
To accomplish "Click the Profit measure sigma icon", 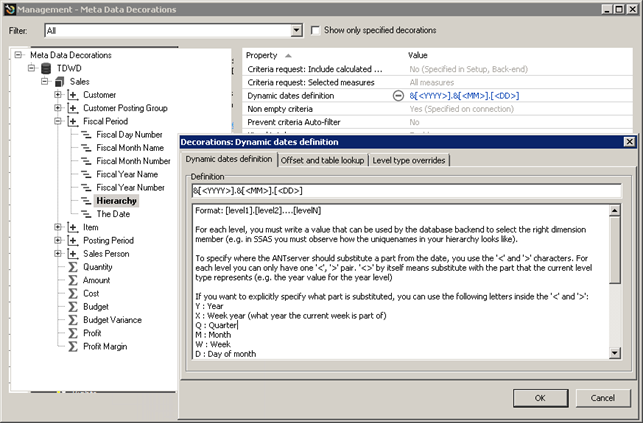I will click(x=73, y=333).
